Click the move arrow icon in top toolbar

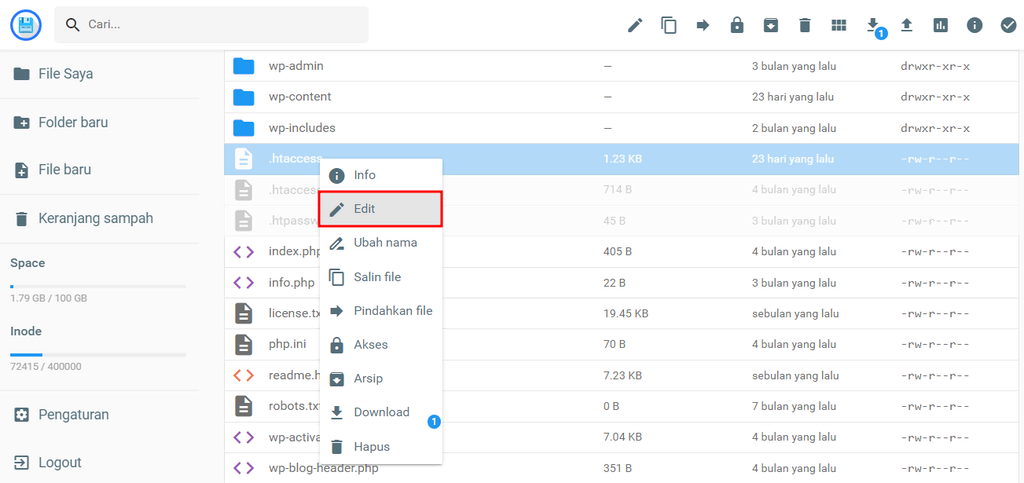(x=703, y=25)
